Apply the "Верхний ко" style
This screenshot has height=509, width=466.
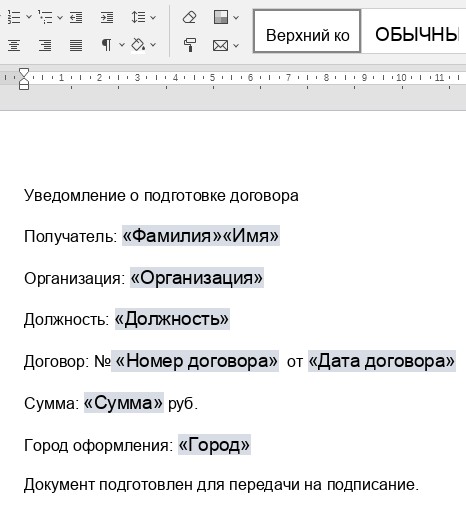[307, 31]
